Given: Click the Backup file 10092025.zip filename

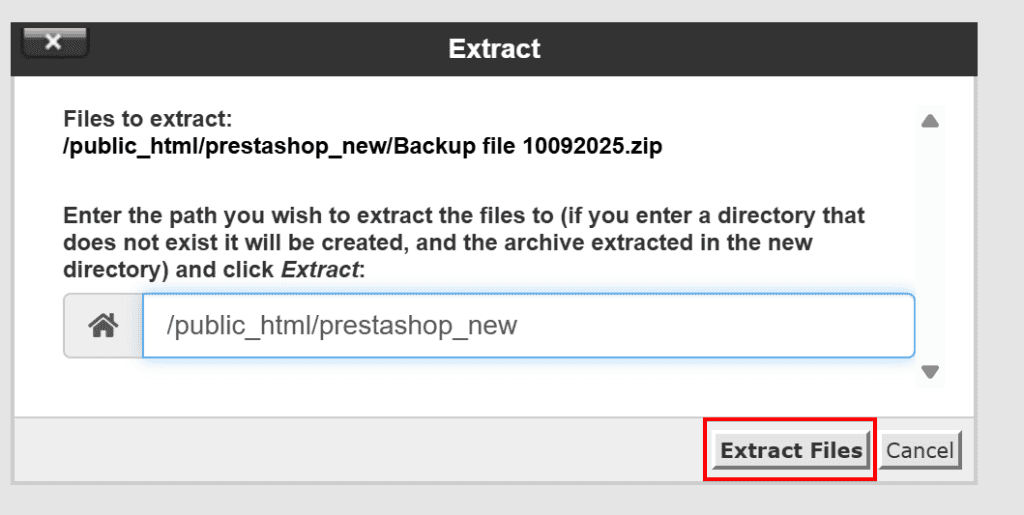Looking at the screenshot, I should (528, 146).
